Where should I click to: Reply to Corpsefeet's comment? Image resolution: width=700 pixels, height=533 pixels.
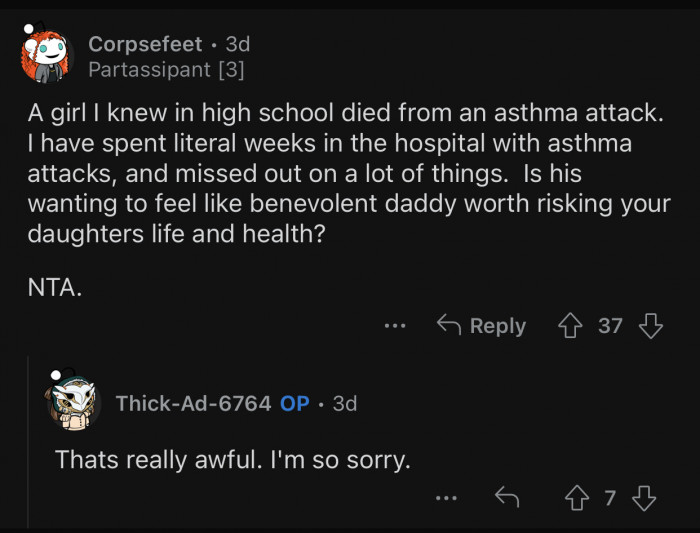[482, 326]
